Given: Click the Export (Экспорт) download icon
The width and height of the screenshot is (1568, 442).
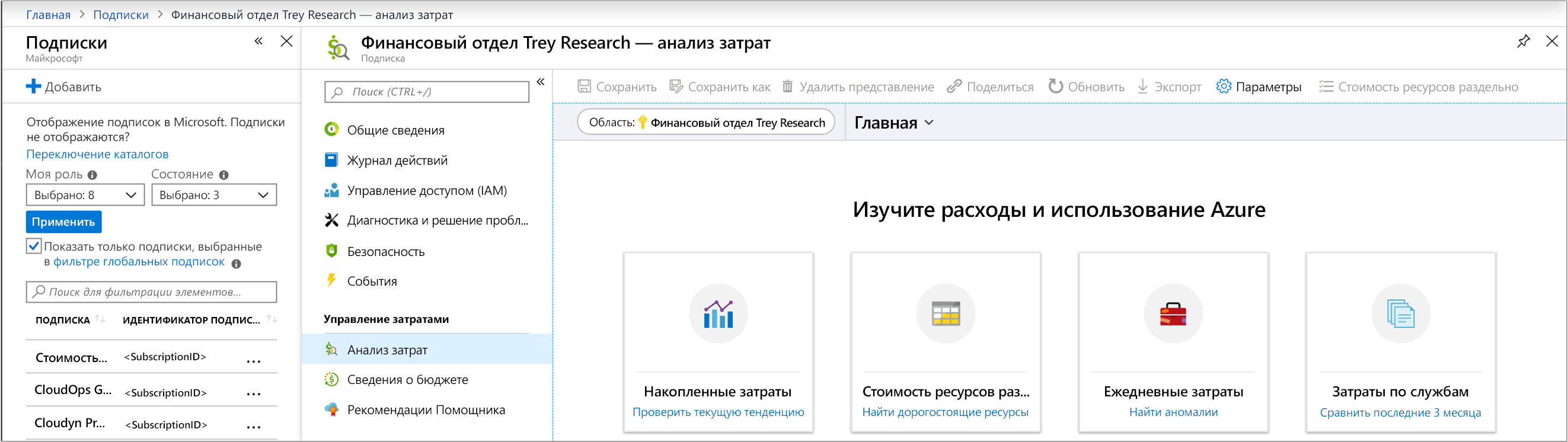Looking at the screenshot, I should 1142,87.
